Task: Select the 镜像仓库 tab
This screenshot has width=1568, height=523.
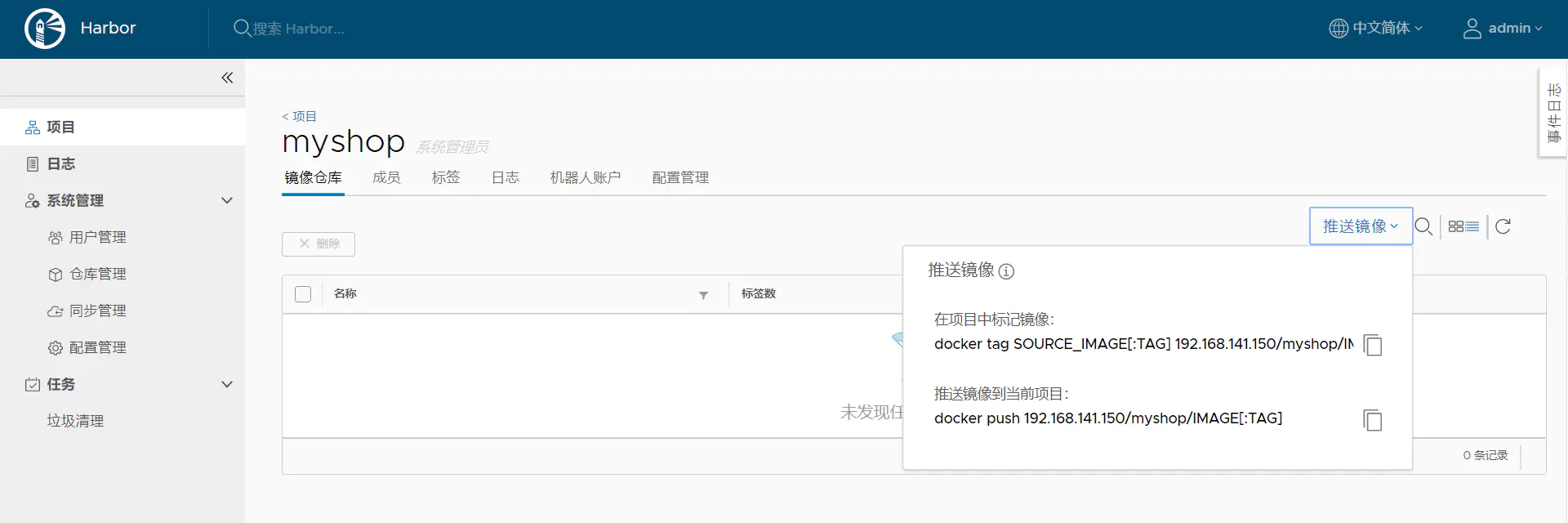Action: point(313,177)
